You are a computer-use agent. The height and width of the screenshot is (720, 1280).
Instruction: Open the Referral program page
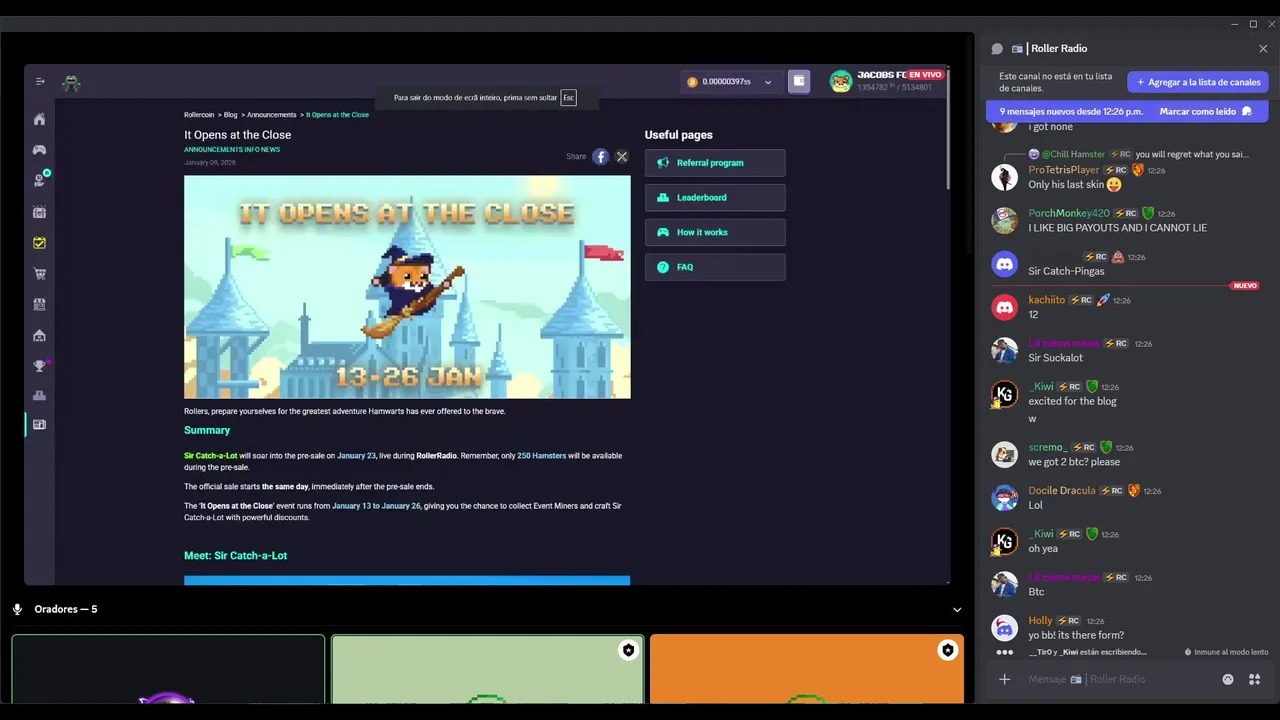(x=715, y=163)
